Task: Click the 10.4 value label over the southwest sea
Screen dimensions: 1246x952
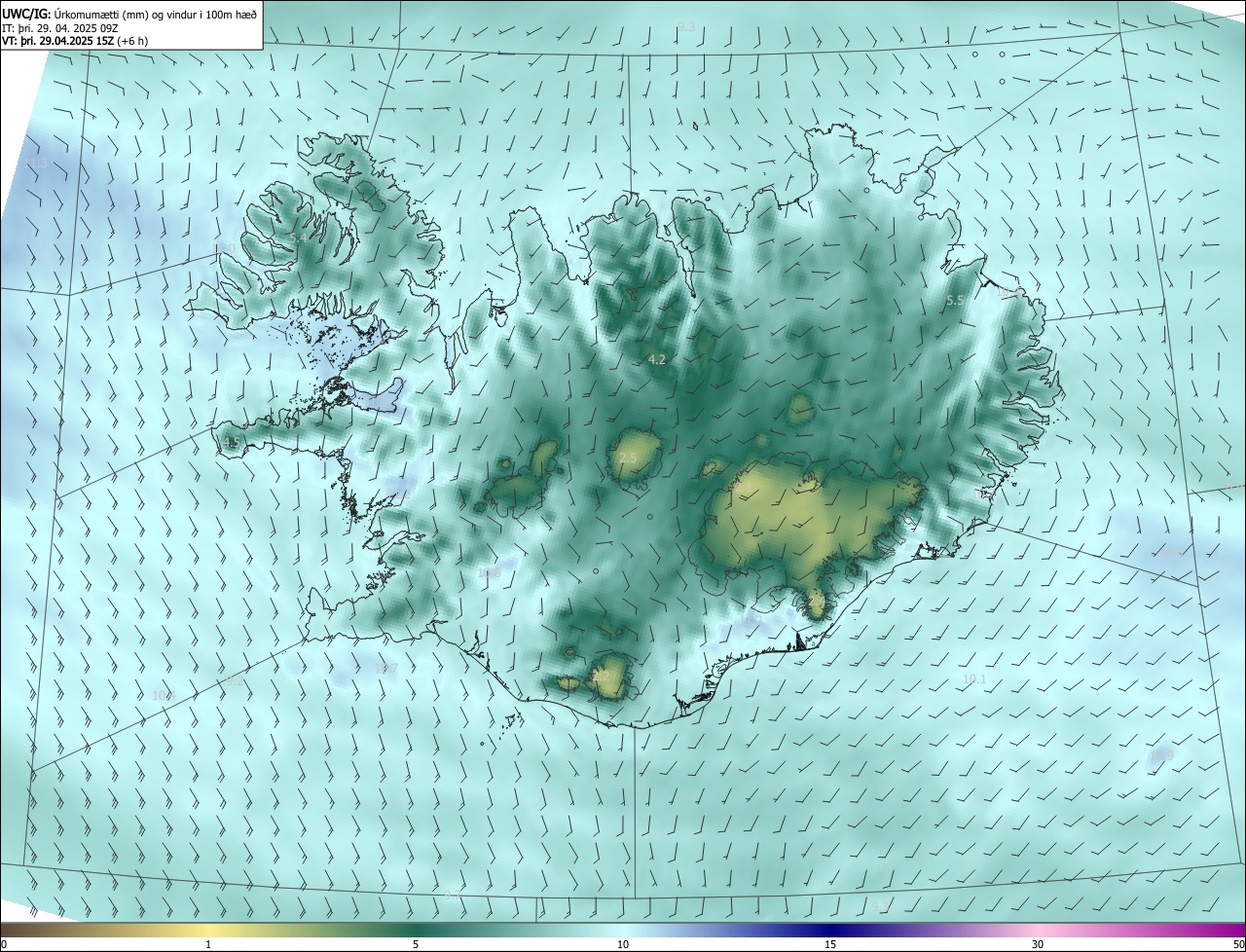Action: point(164,695)
